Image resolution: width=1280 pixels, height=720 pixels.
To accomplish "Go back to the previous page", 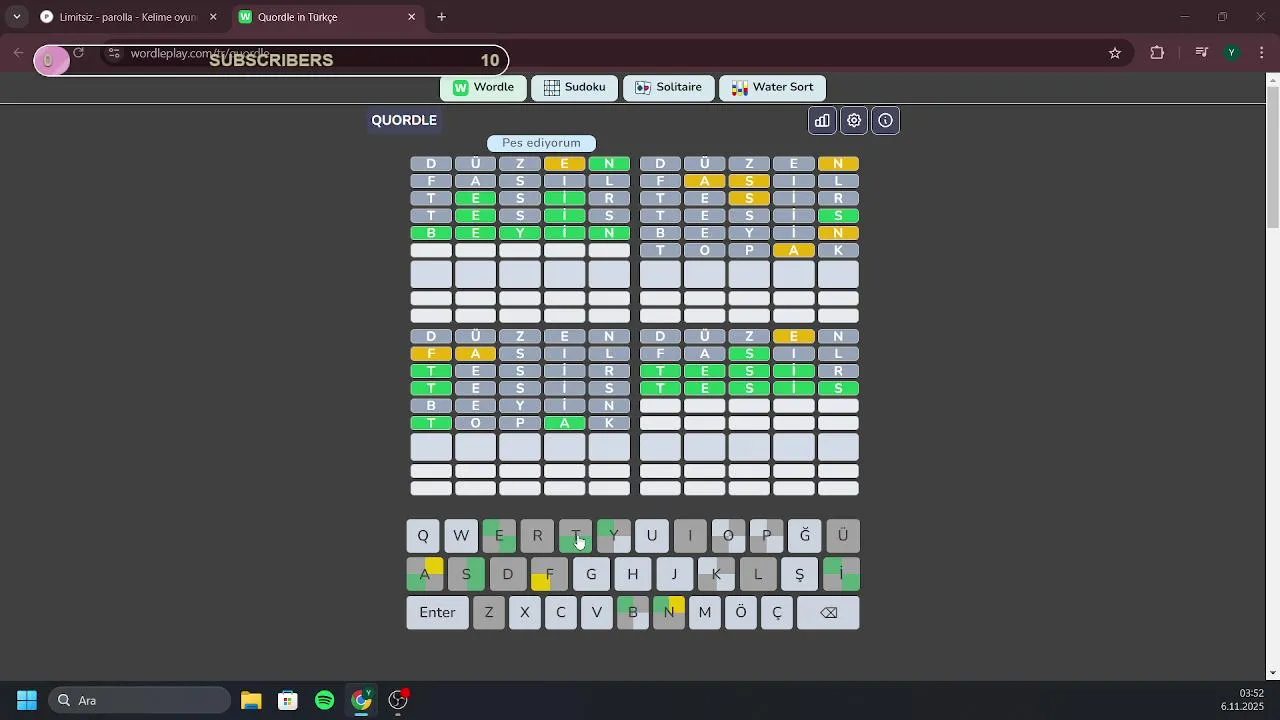I will pyautogui.click(x=19, y=53).
